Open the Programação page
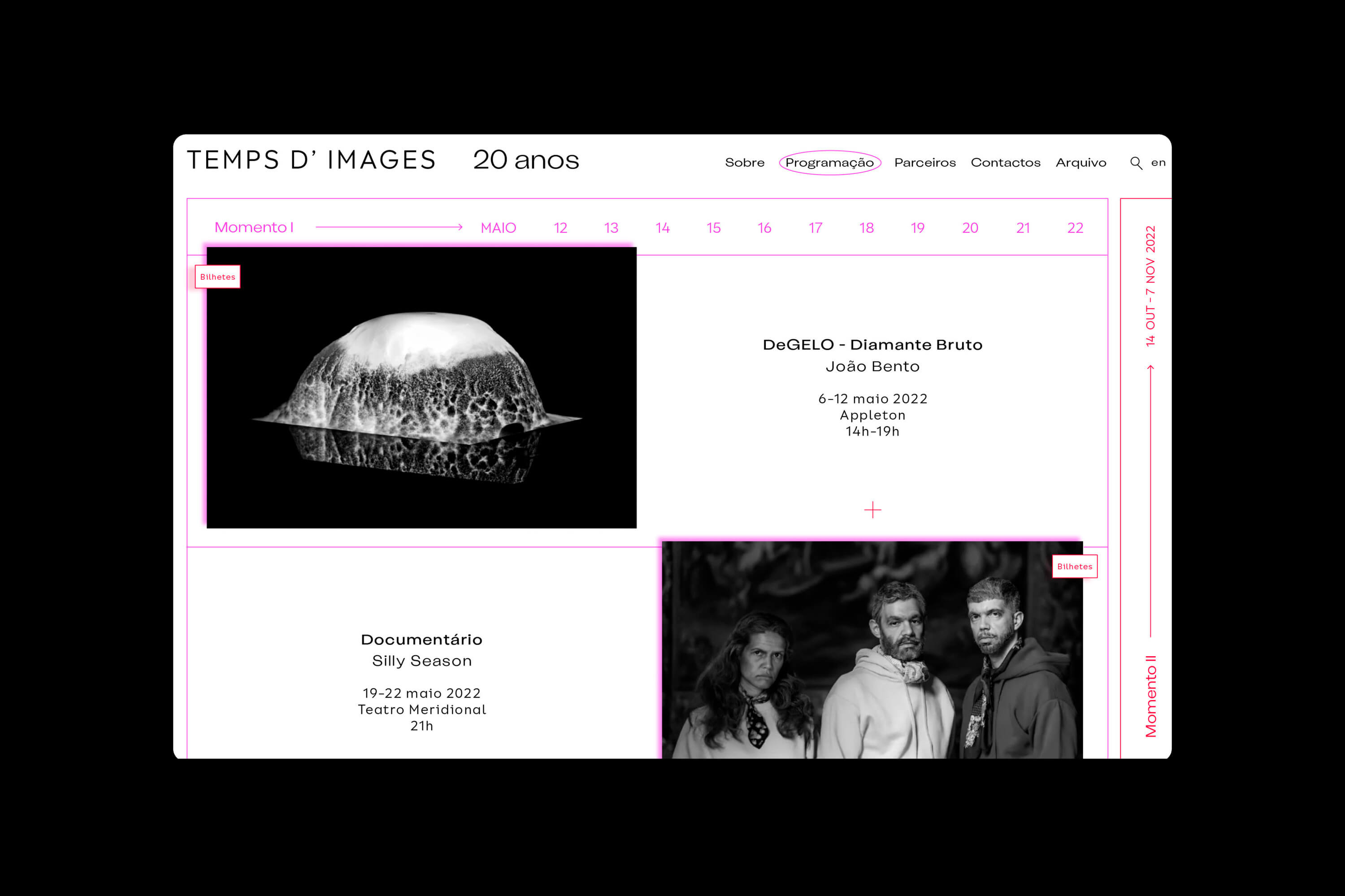 coord(829,163)
